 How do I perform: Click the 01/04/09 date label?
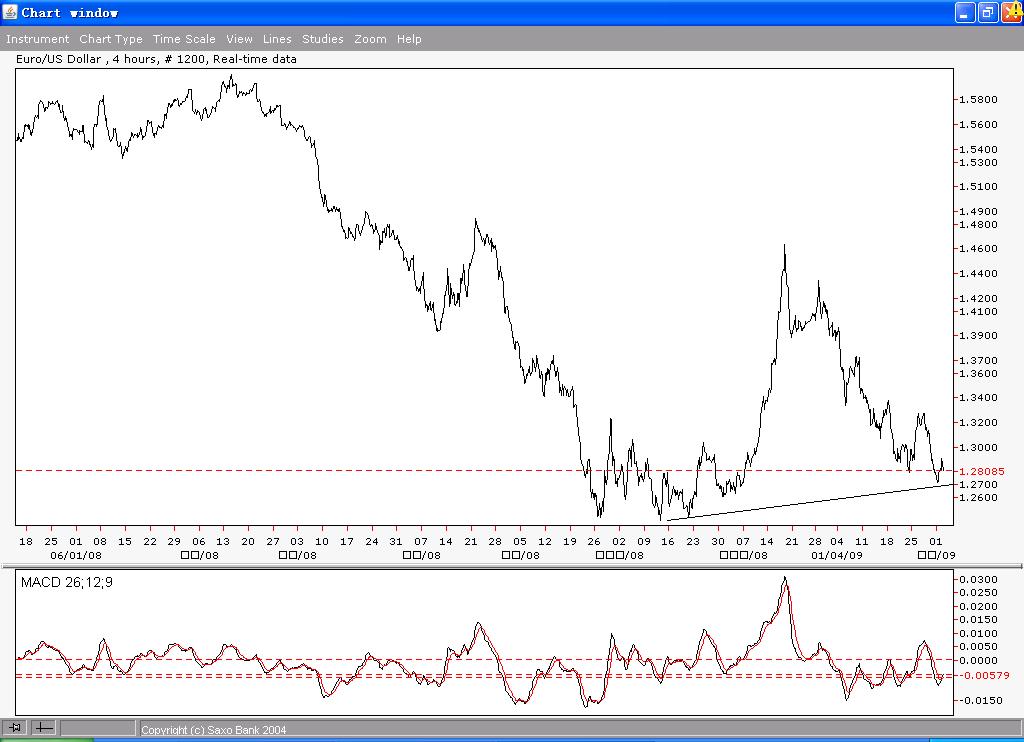tap(837, 555)
